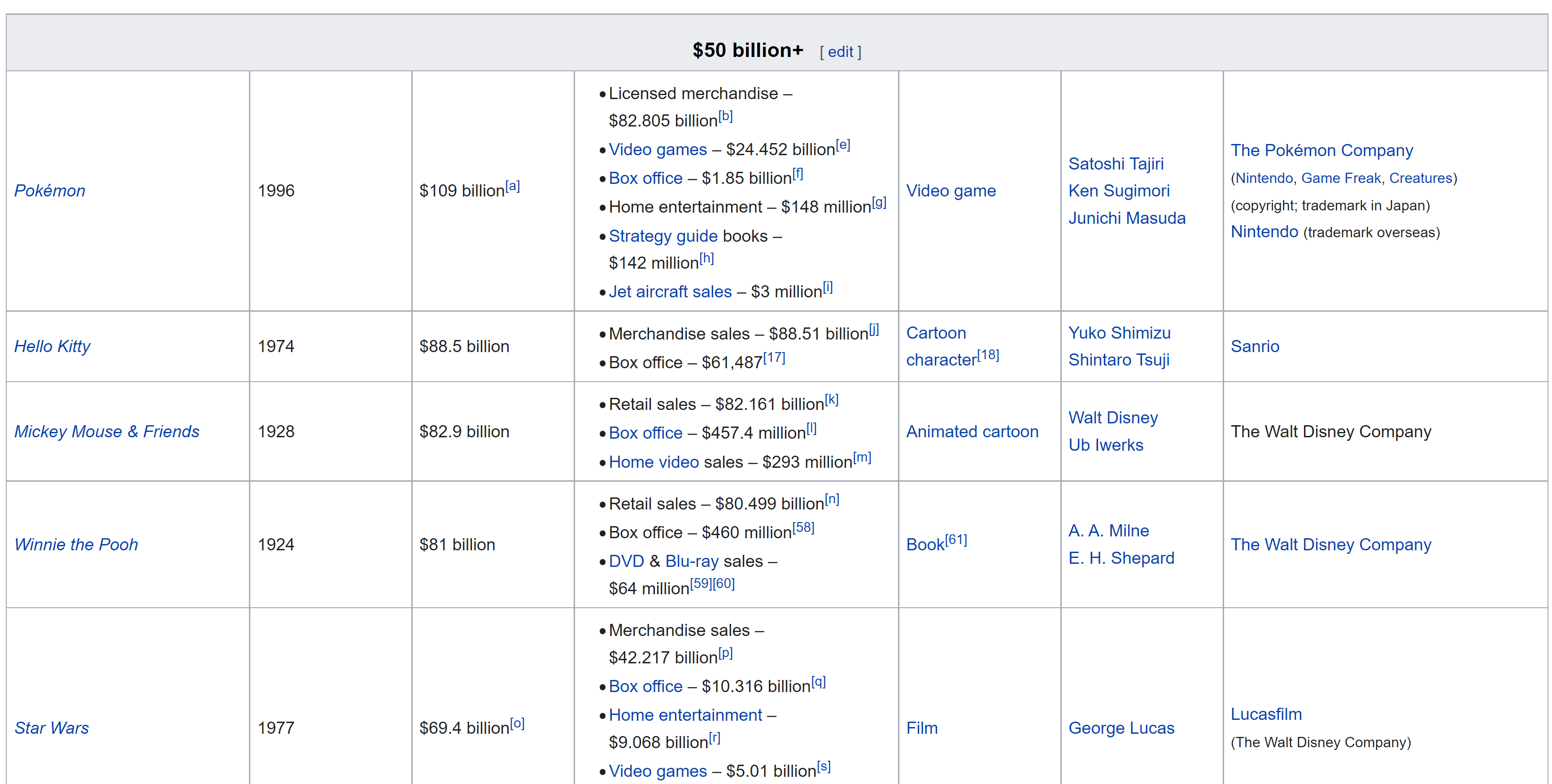1552x784 pixels.
Task: Visit Satoshi Tajiri's page
Action: click(1116, 163)
